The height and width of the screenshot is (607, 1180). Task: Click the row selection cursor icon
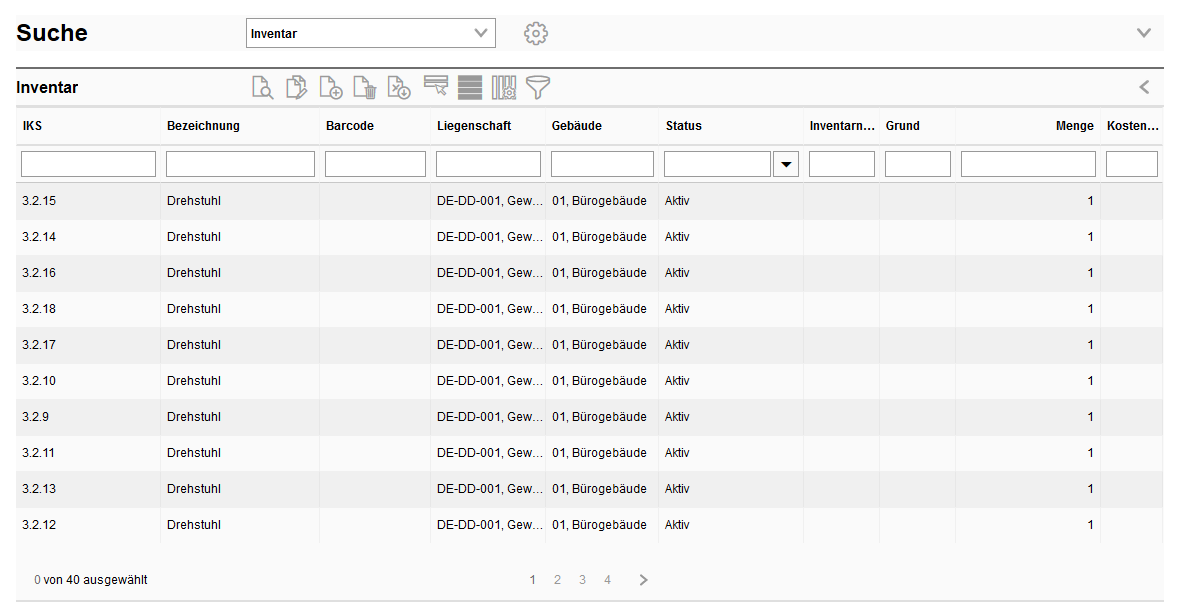(435, 87)
